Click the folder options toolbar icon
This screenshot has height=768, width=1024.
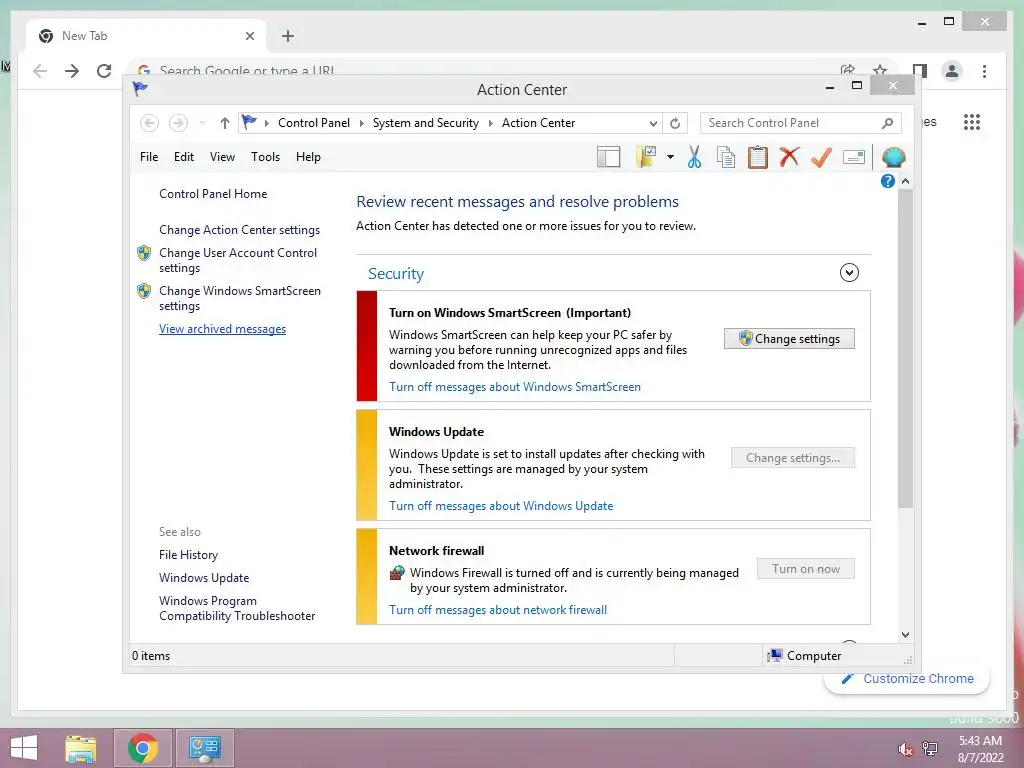pyautogui.click(x=646, y=157)
